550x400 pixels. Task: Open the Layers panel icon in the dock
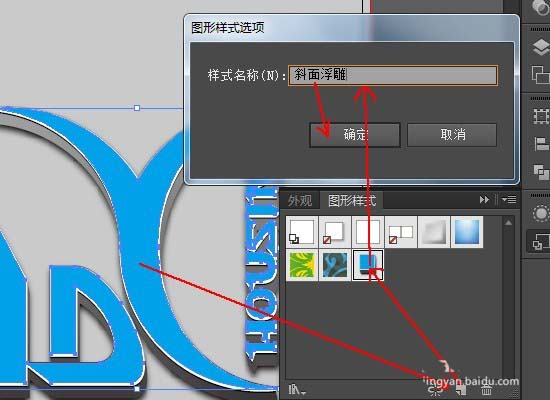coord(541,47)
